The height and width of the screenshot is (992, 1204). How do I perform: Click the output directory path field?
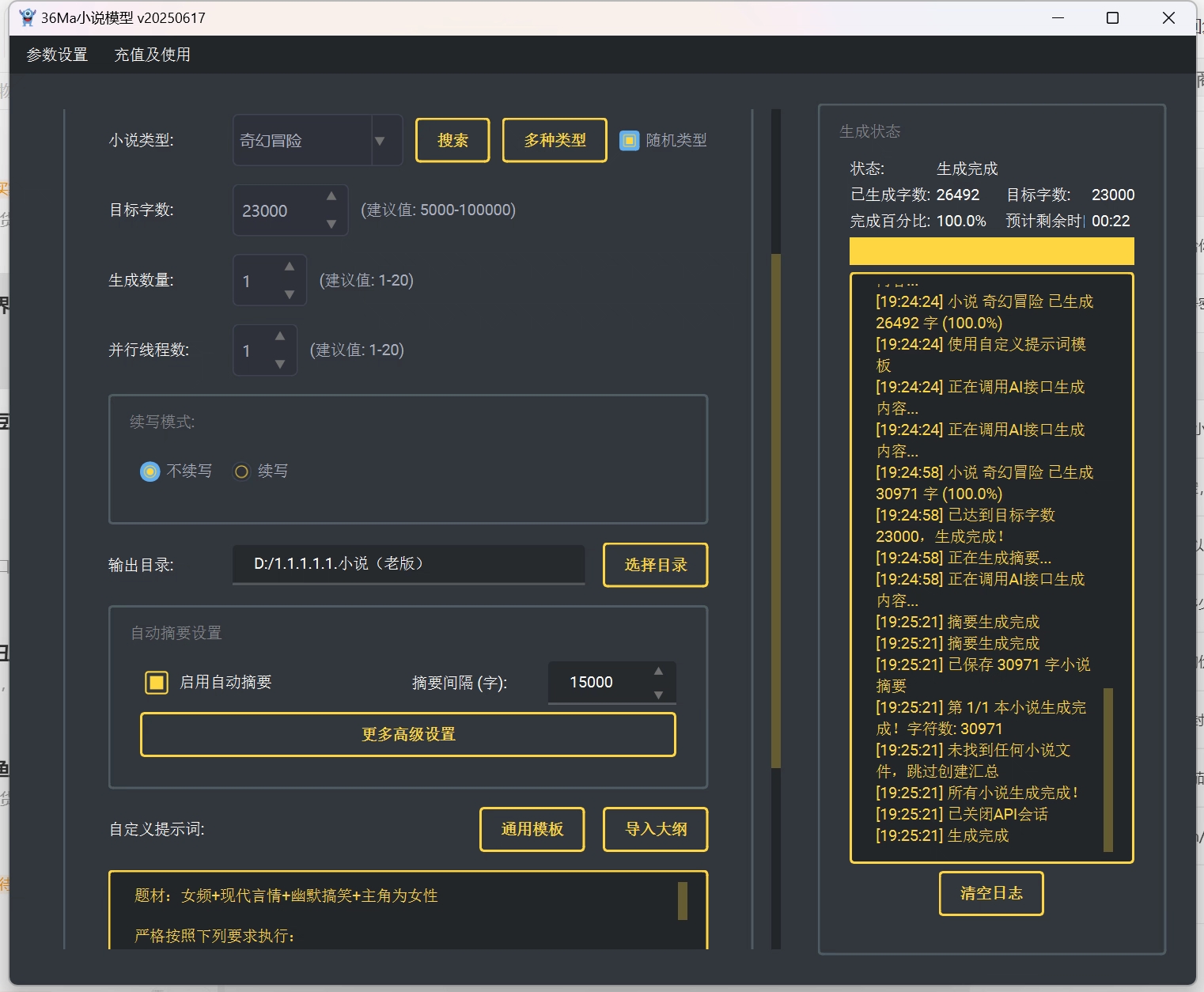[407, 565]
